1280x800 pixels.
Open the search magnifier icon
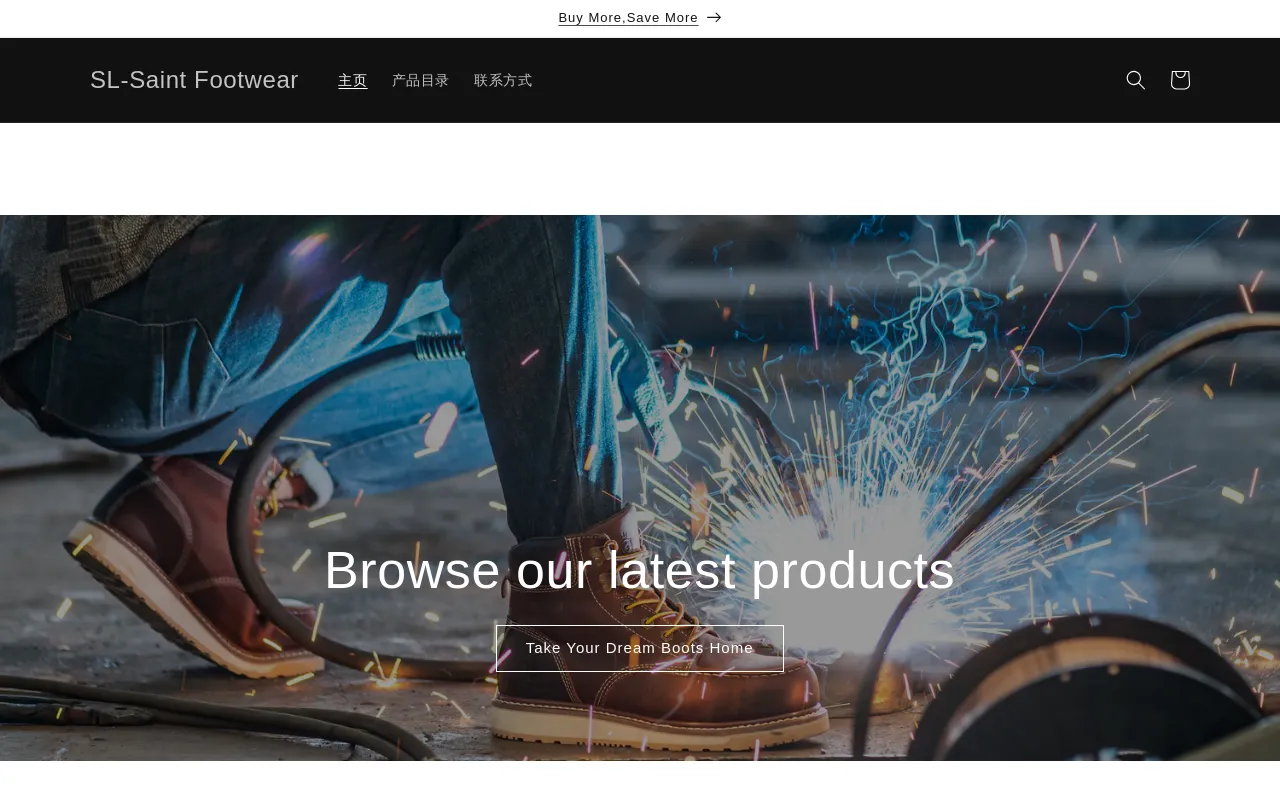1135,80
